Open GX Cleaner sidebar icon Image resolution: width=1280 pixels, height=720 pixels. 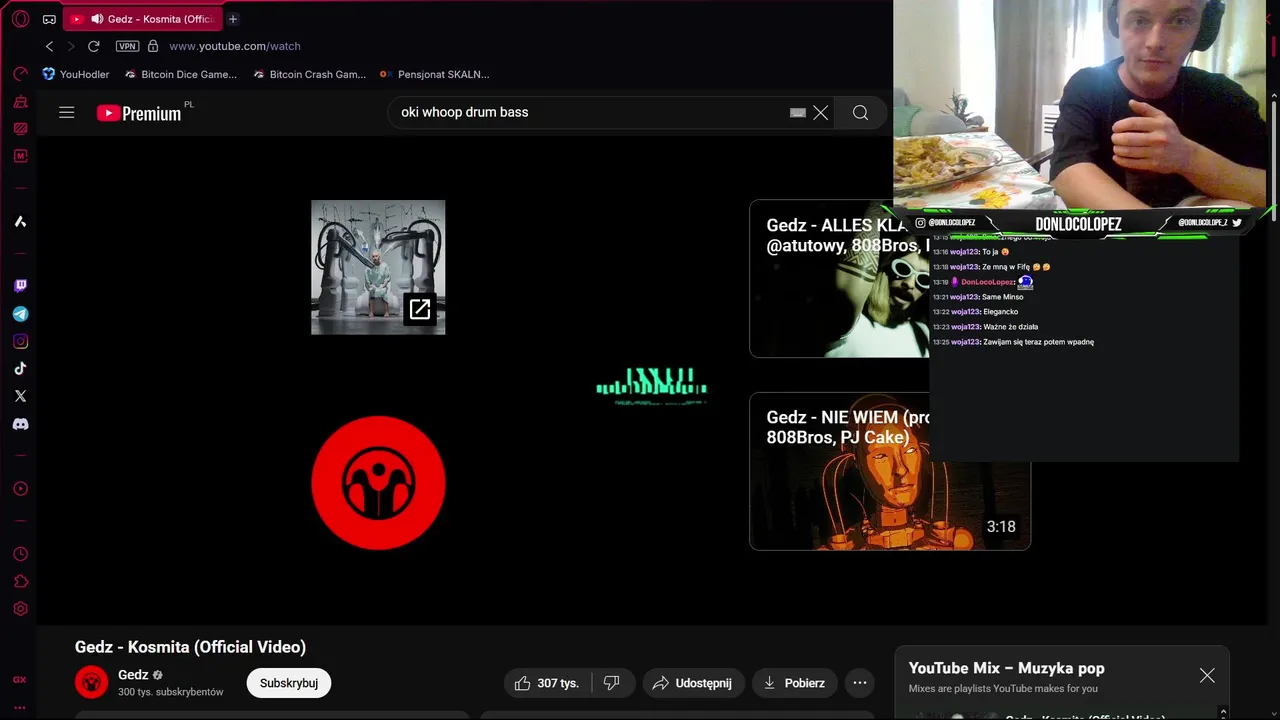click(20, 102)
